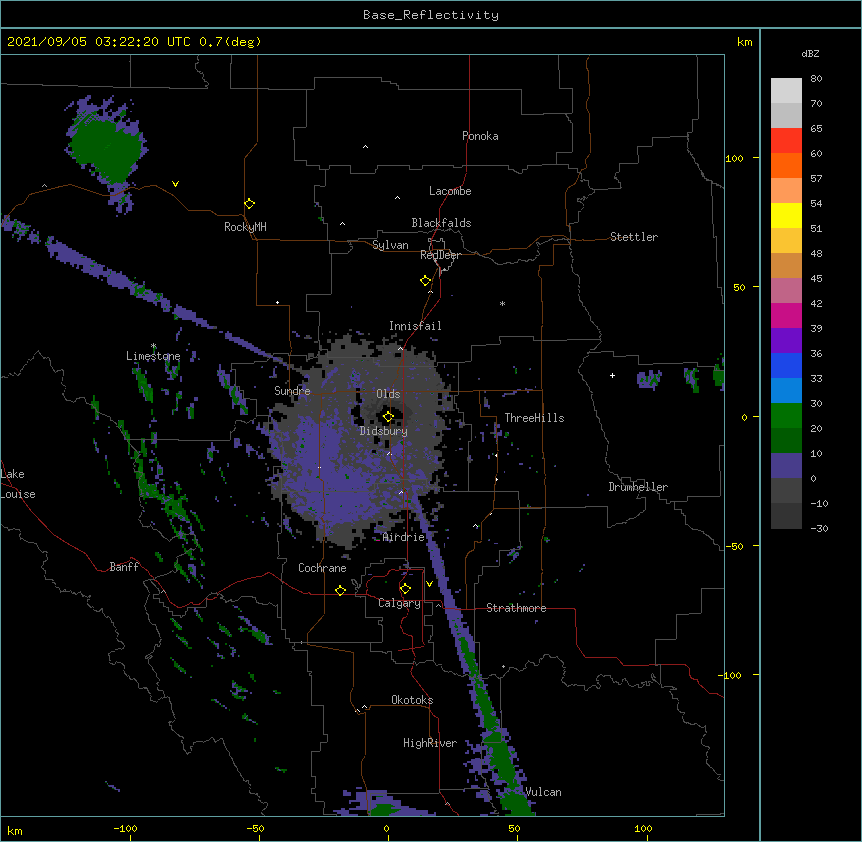Pick the red 65-60 dBZ legend swatch
862x842 pixels.
point(786,140)
